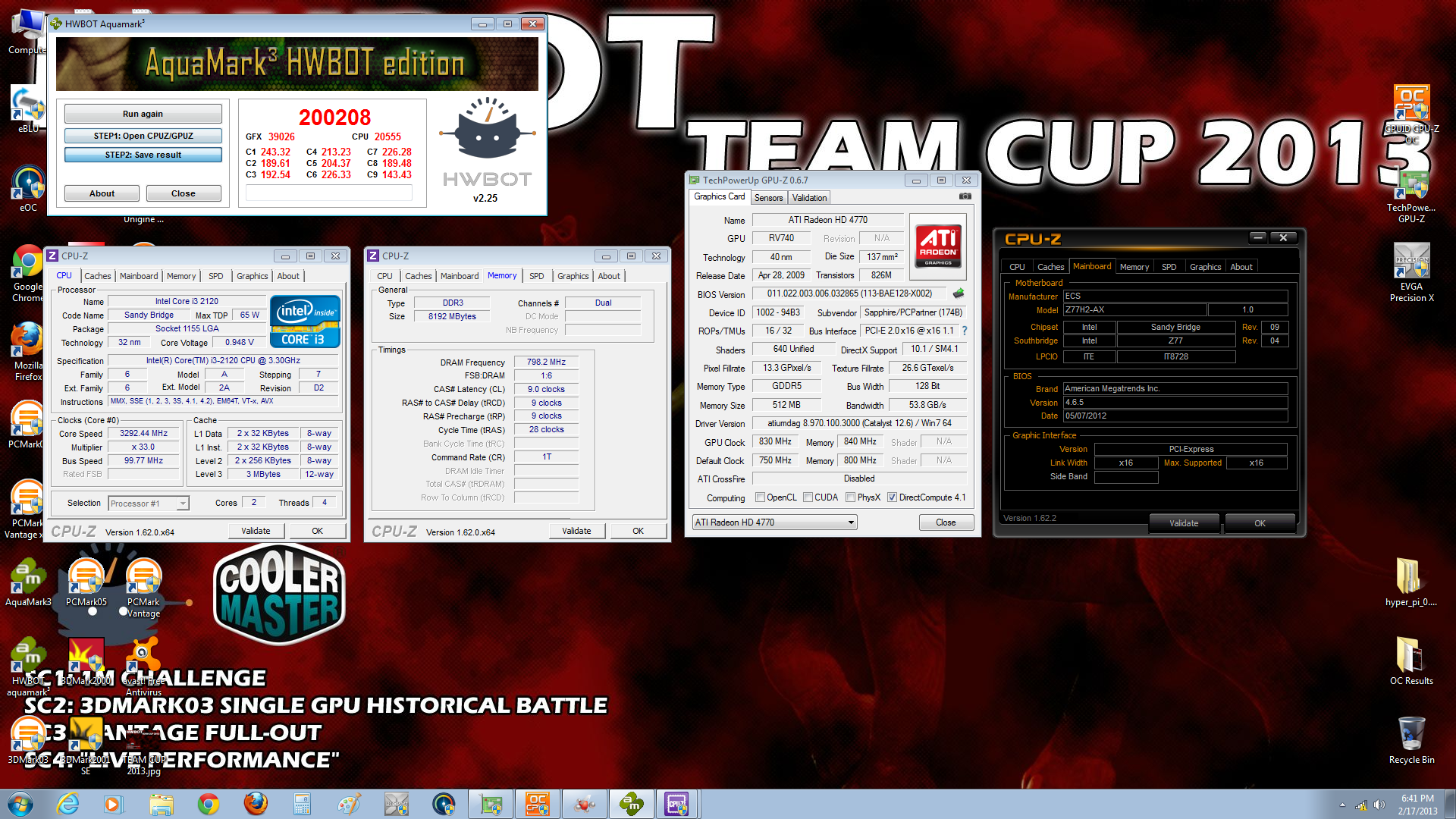Open the OC Results folder
Screen dimensions: 1456x819
point(1411,661)
